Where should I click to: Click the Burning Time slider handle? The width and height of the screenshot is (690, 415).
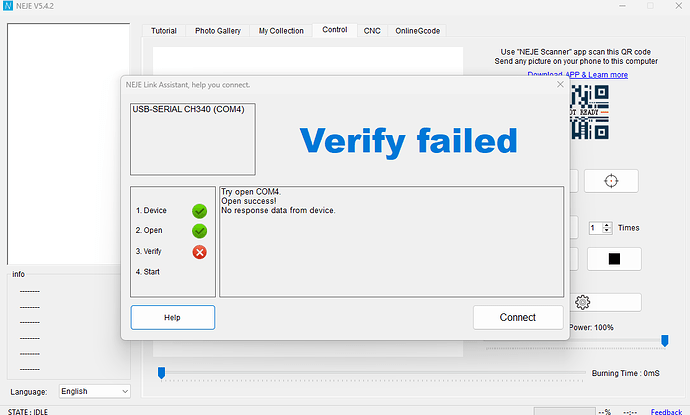(x=161, y=373)
